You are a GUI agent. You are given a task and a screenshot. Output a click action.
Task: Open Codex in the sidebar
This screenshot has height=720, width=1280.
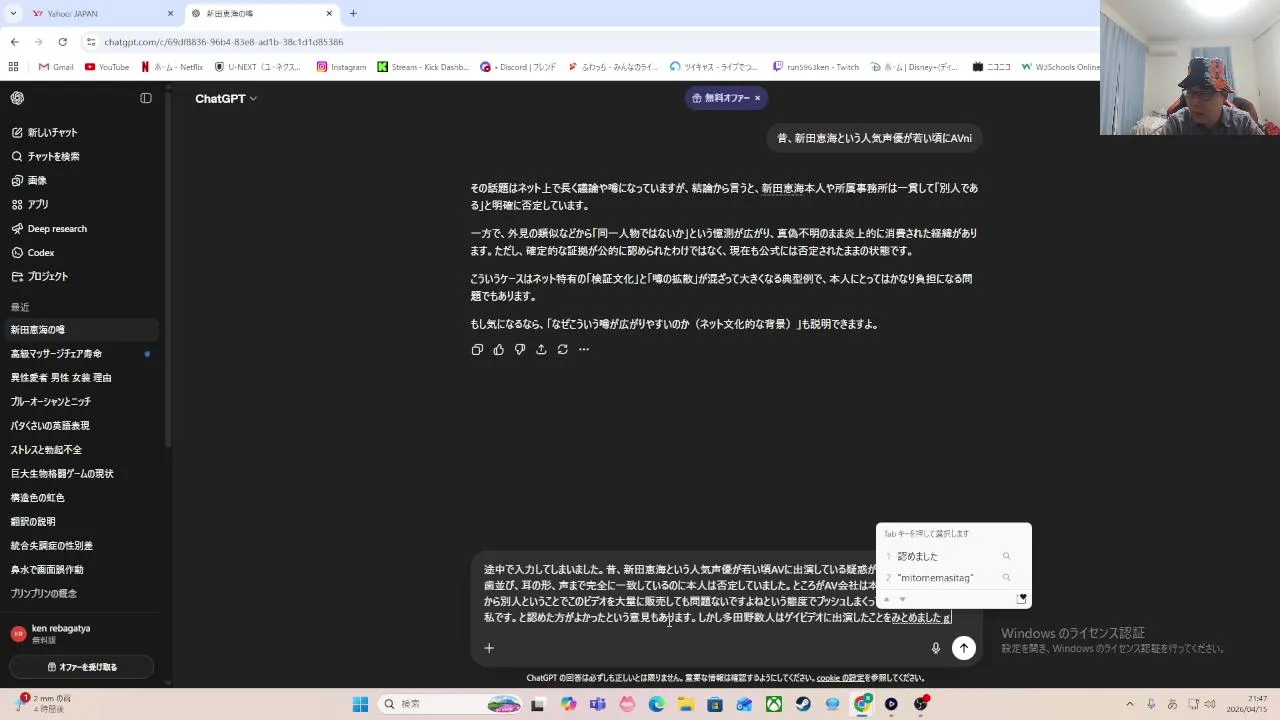tap(80, 252)
